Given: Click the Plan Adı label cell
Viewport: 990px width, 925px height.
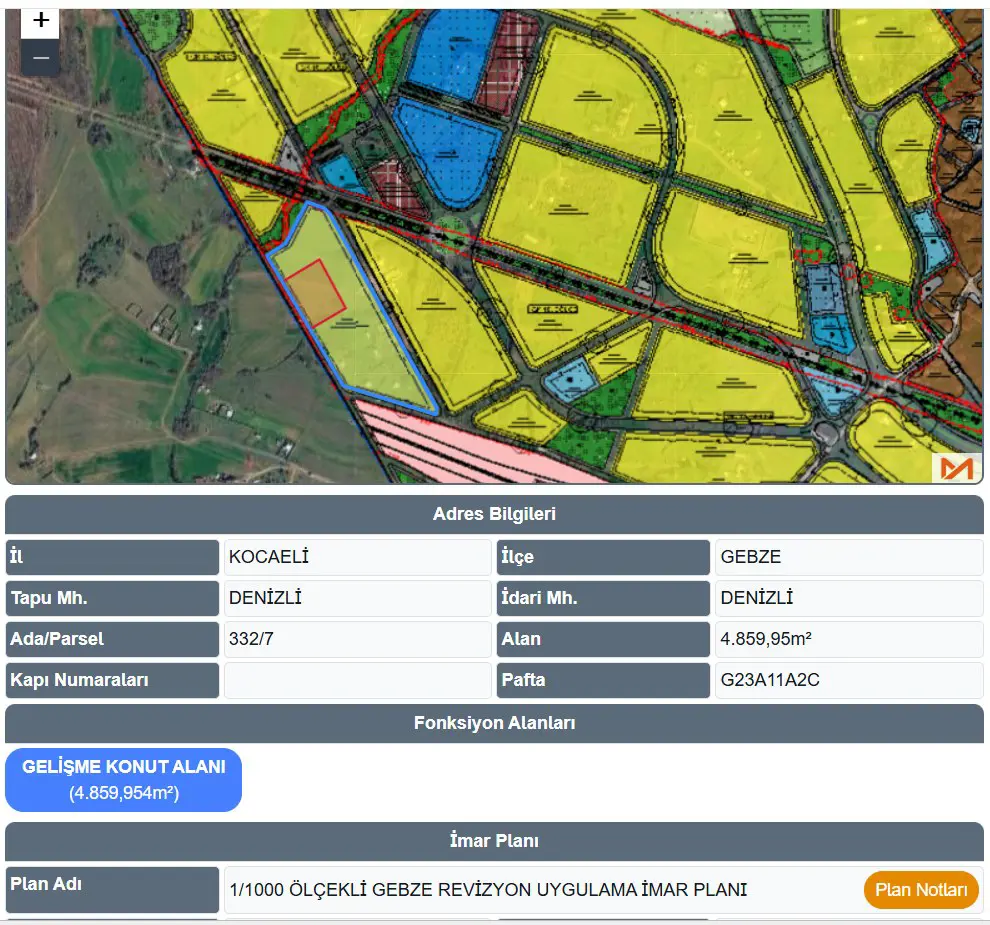Looking at the screenshot, I should [112, 890].
